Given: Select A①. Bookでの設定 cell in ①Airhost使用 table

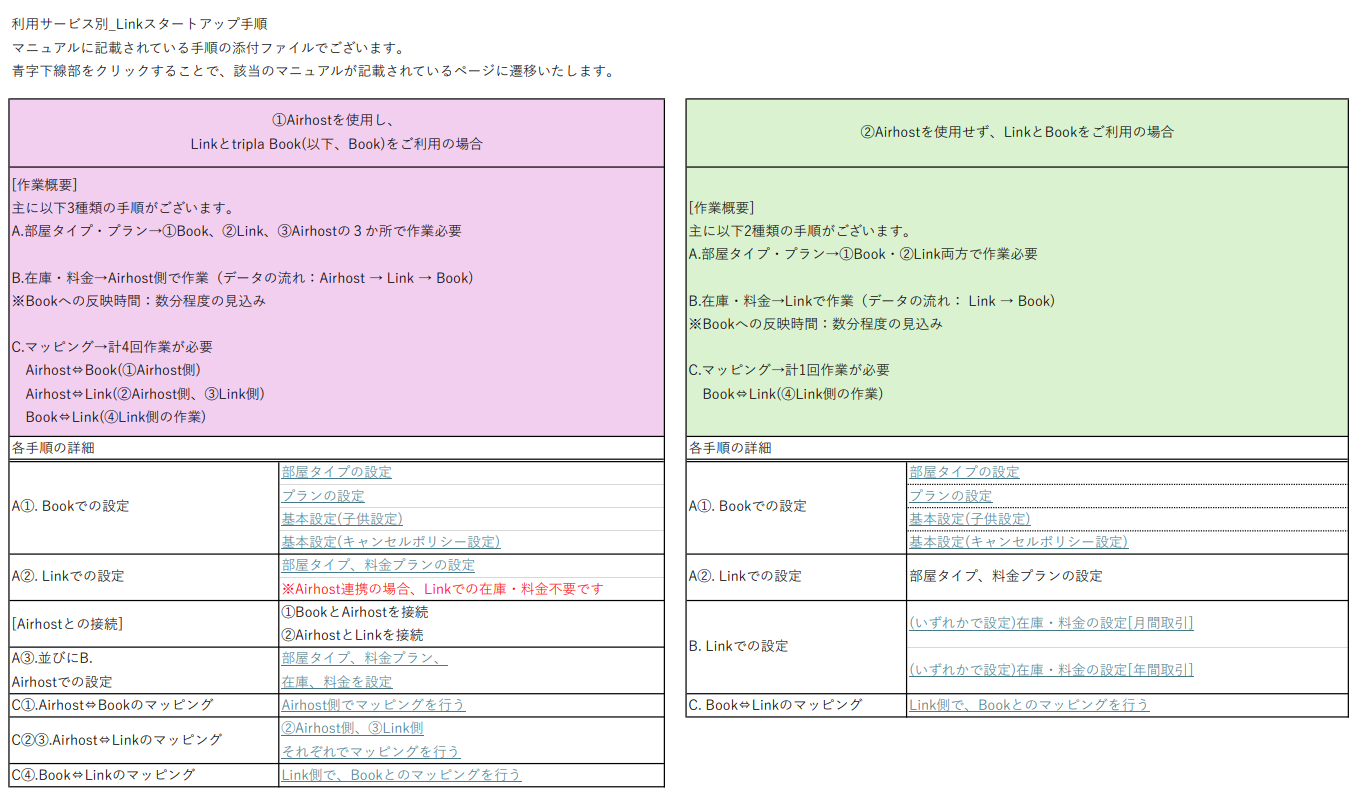Looking at the screenshot, I should (x=144, y=507).
